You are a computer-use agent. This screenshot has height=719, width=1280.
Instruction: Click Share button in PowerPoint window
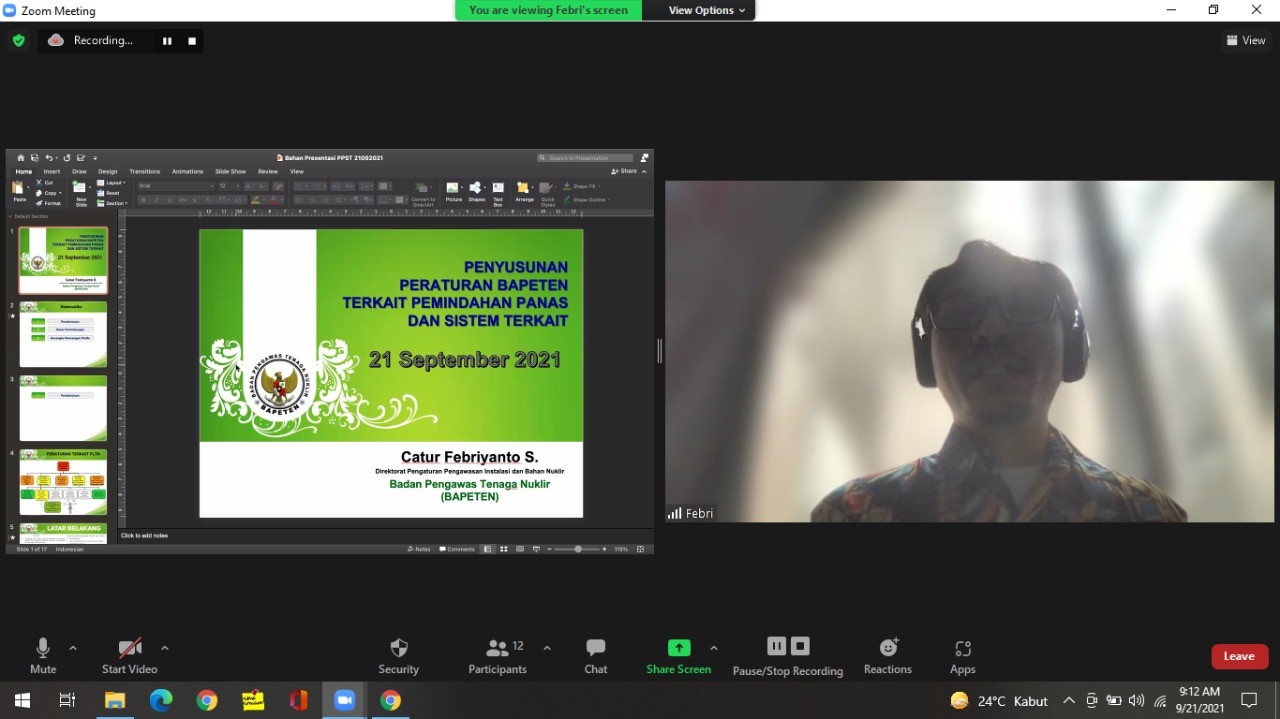click(x=624, y=172)
